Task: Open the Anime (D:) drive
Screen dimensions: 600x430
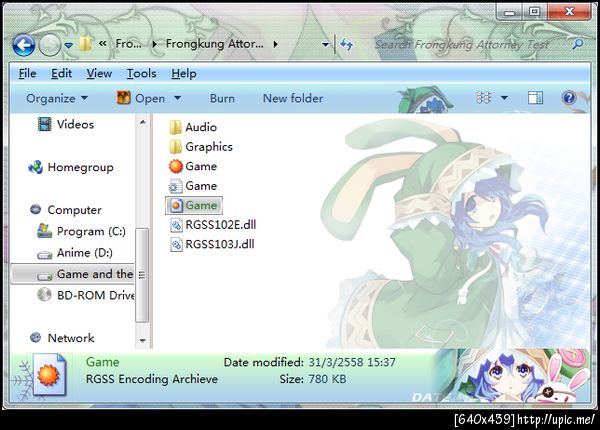Action: [85, 252]
